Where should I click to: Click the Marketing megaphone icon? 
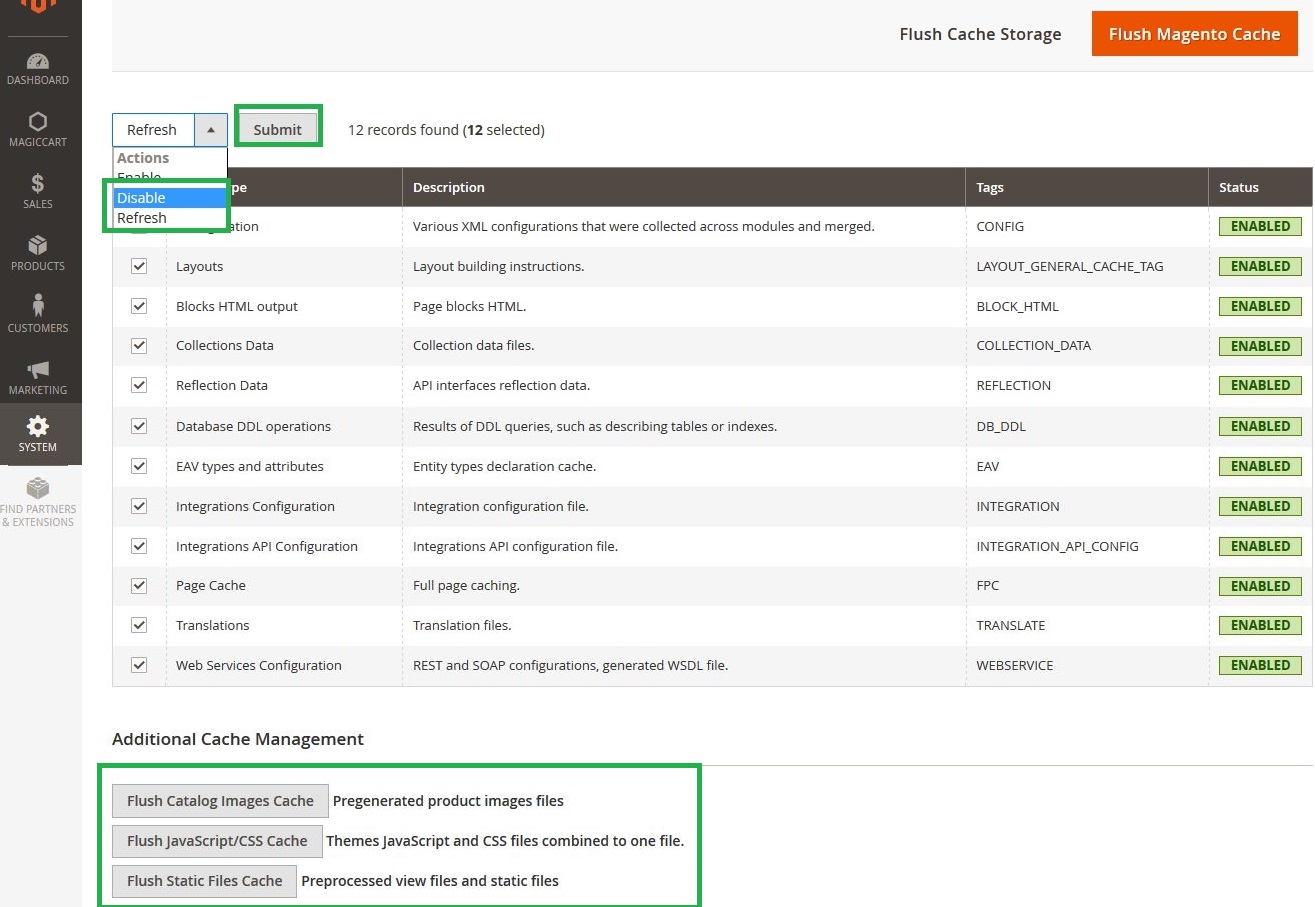tap(38, 370)
